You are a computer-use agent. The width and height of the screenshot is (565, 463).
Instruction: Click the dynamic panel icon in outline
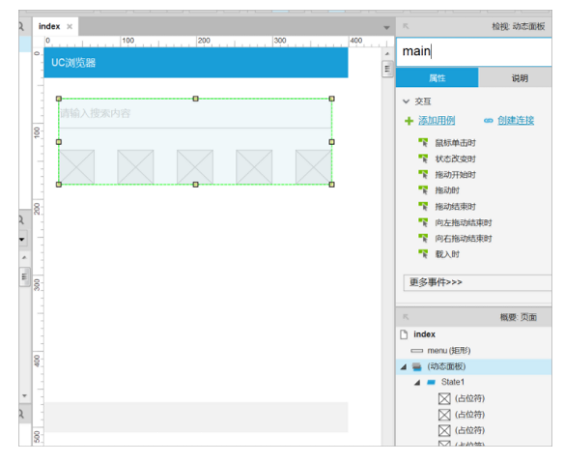pyautogui.click(x=417, y=367)
